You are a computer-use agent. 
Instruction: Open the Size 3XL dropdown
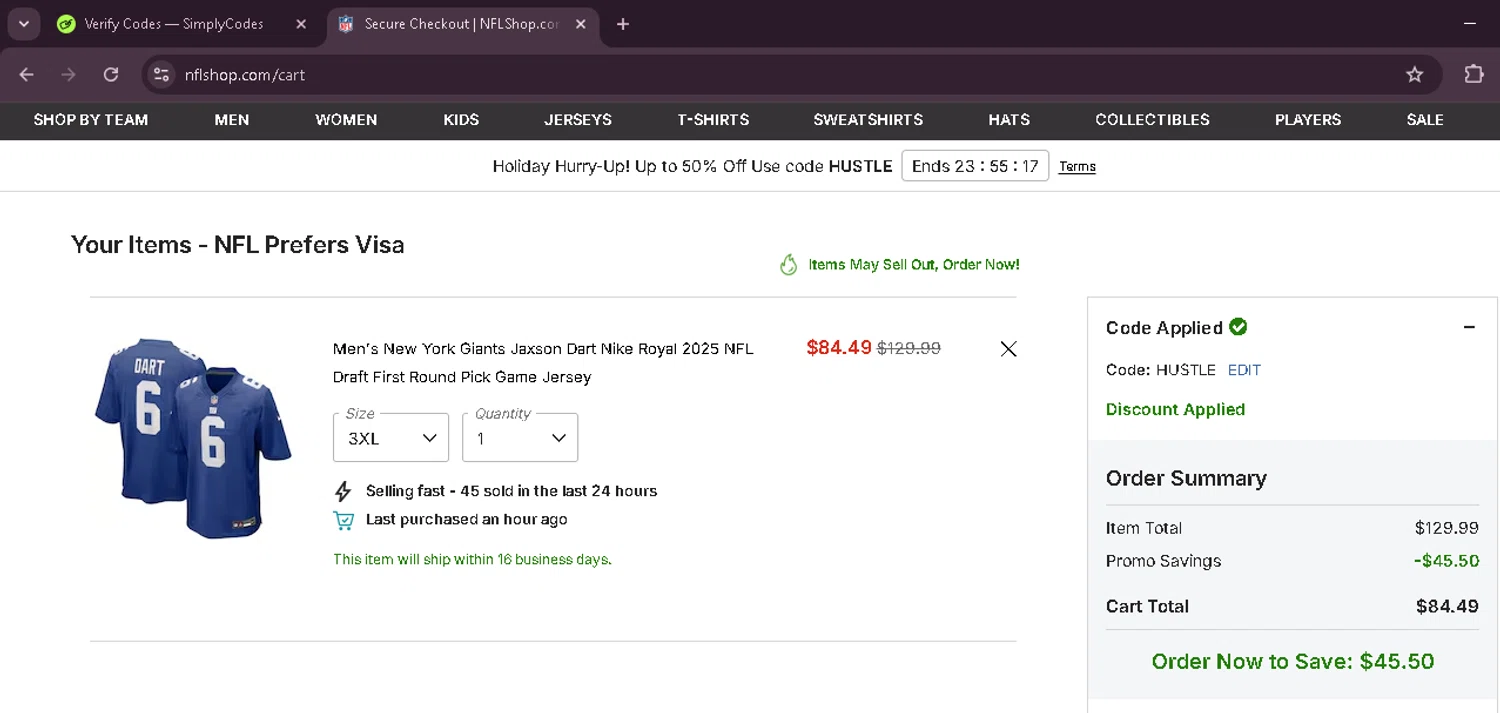point(391,438)
